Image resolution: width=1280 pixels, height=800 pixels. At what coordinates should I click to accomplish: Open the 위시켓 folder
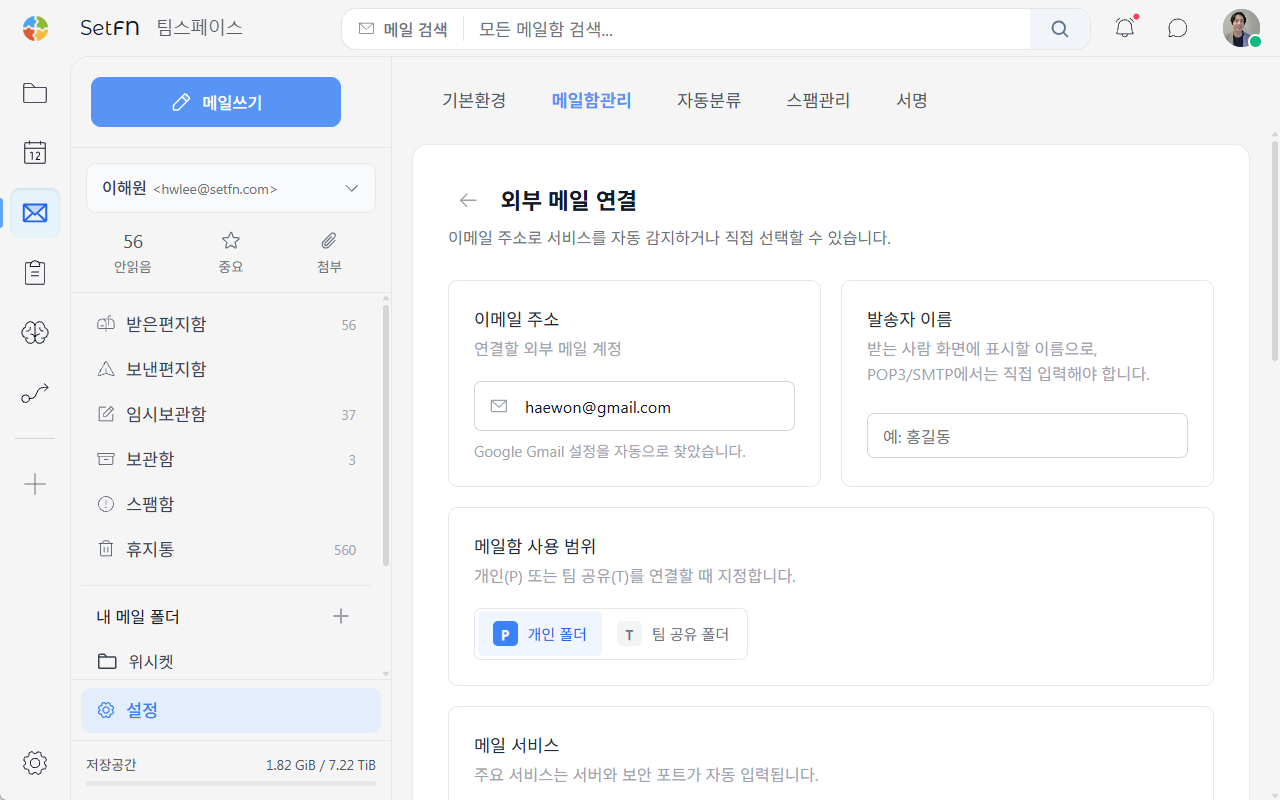point(226,661)
